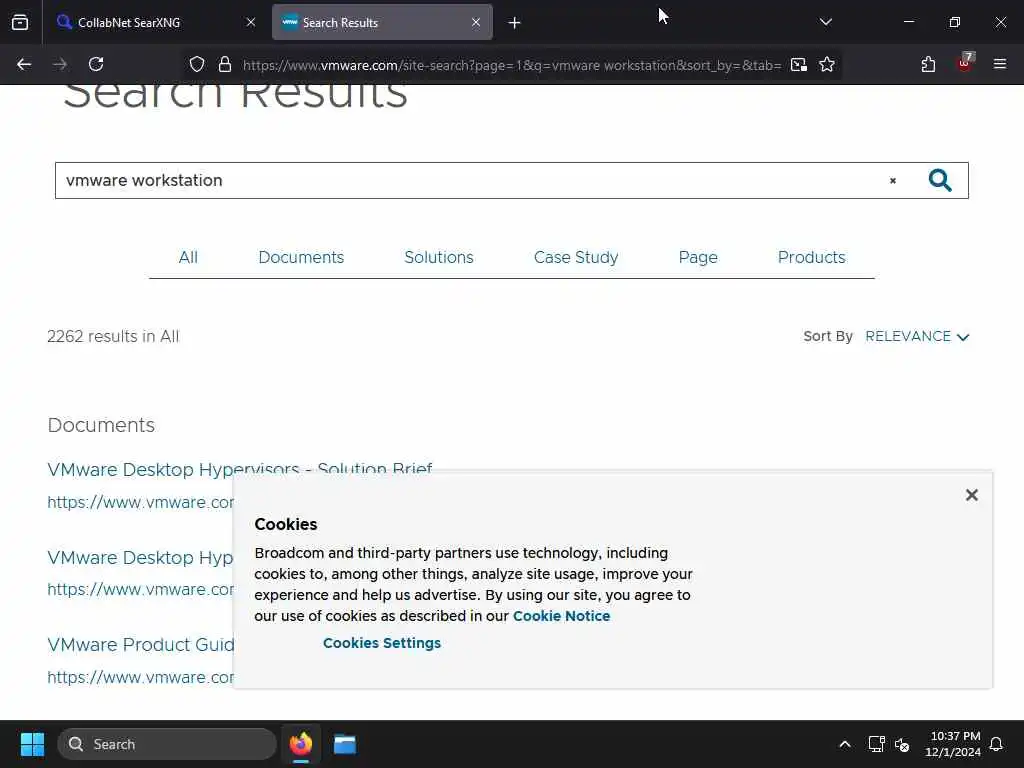
Task: Focus the browser URL address bar
Action: click(511, 65)
